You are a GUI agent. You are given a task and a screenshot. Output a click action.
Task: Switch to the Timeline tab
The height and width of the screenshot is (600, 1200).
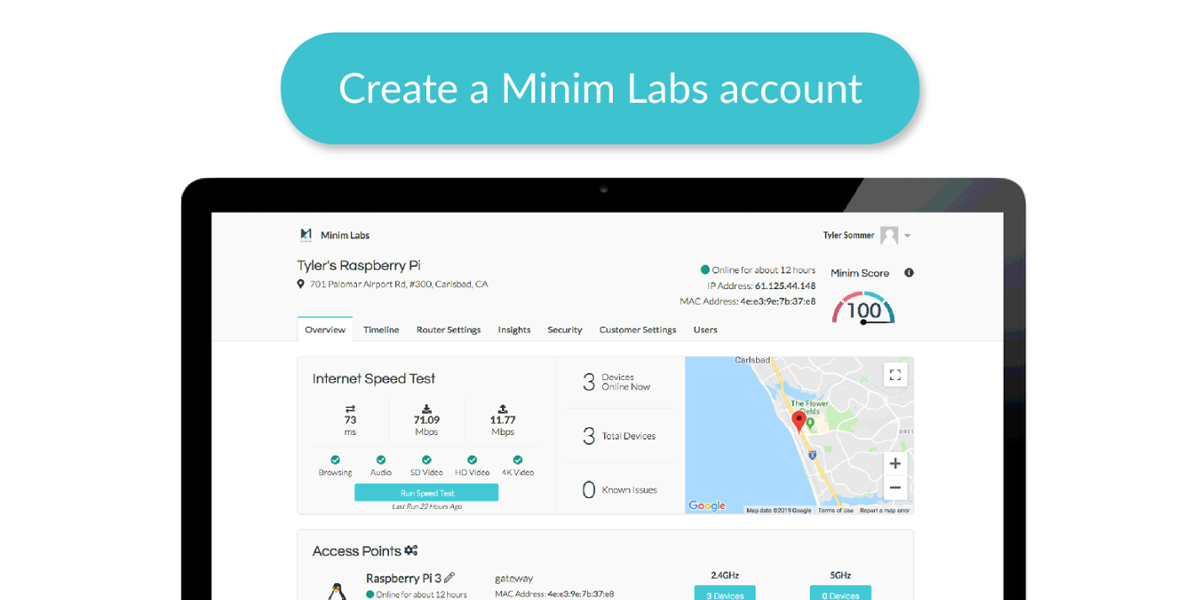click(381, 330)
